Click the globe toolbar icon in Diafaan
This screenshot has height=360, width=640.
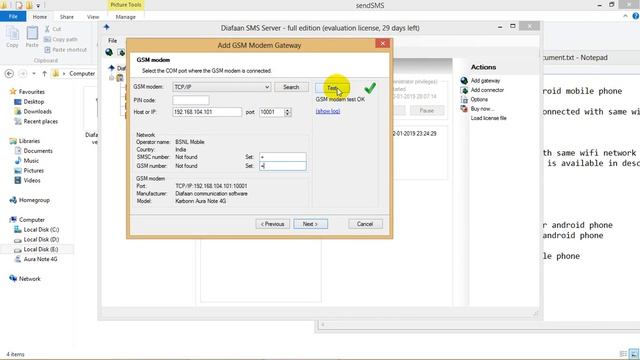109,52
